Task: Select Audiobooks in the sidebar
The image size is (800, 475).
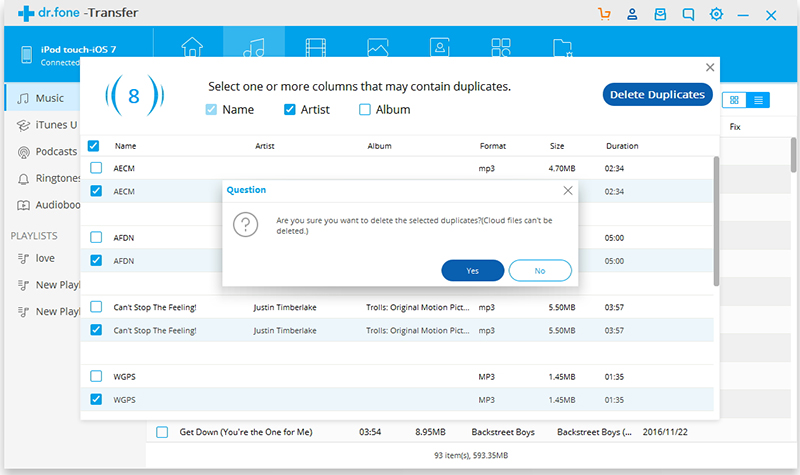Action: (49, 205)
